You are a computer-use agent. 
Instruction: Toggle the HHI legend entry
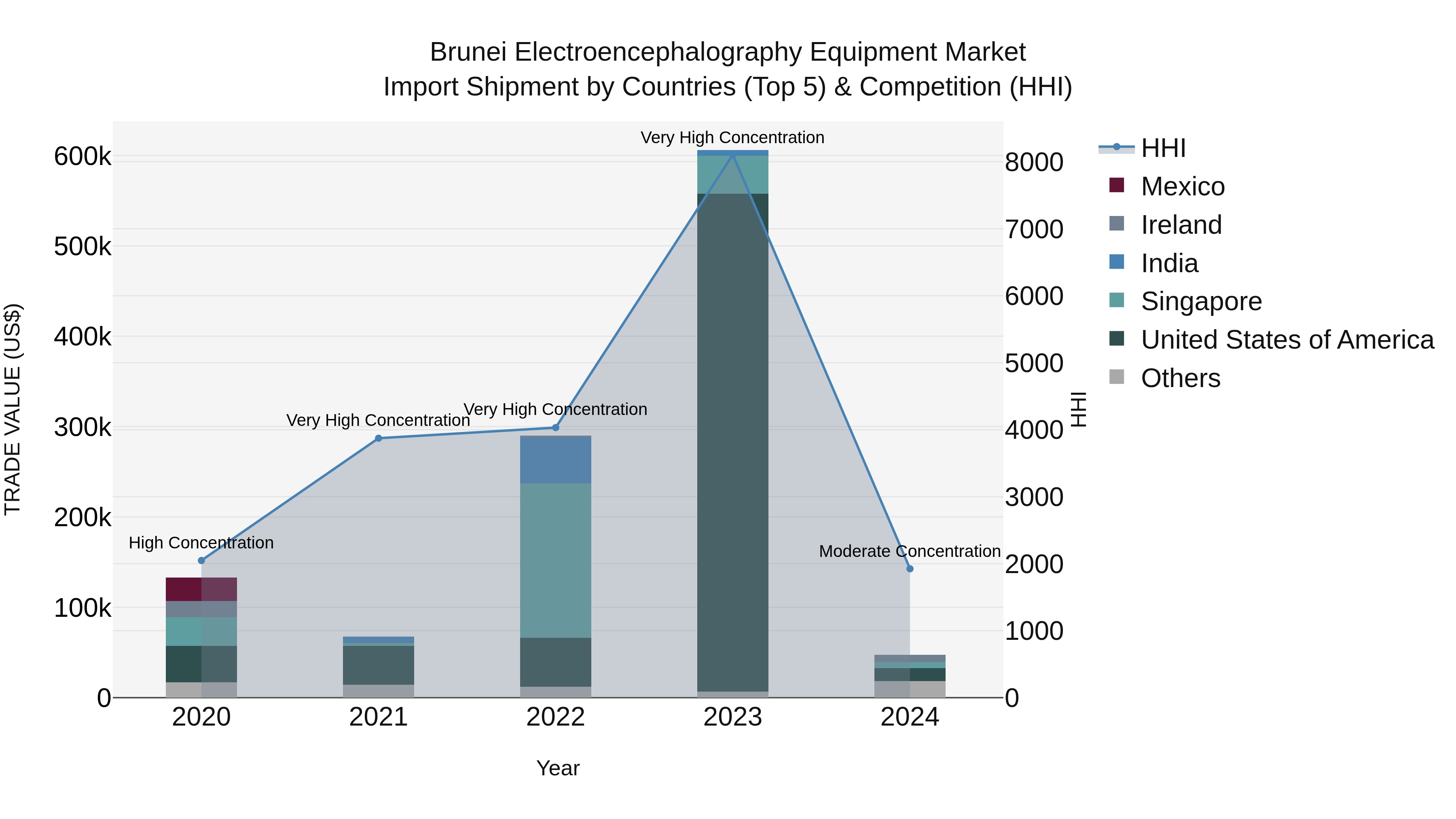coord(1142,148)
